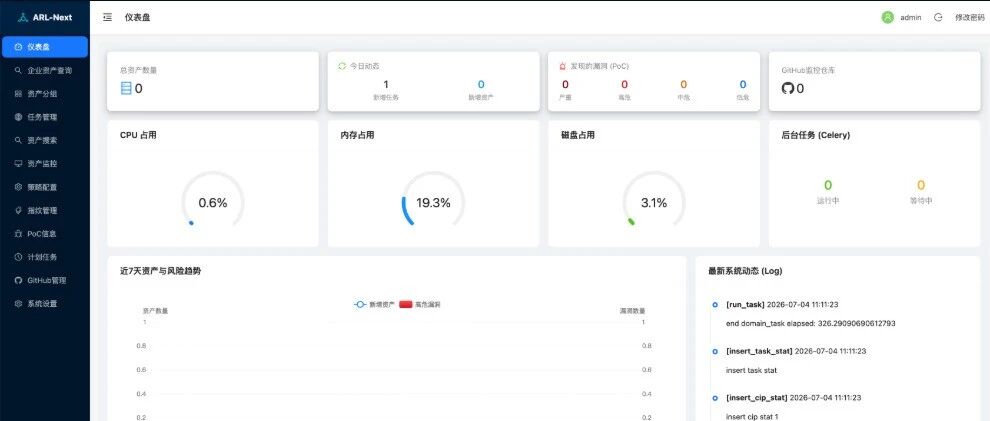This screenshot has height=421, width=990.
Task: Click the 高危 vulnerability count
Action: (624, 85)
